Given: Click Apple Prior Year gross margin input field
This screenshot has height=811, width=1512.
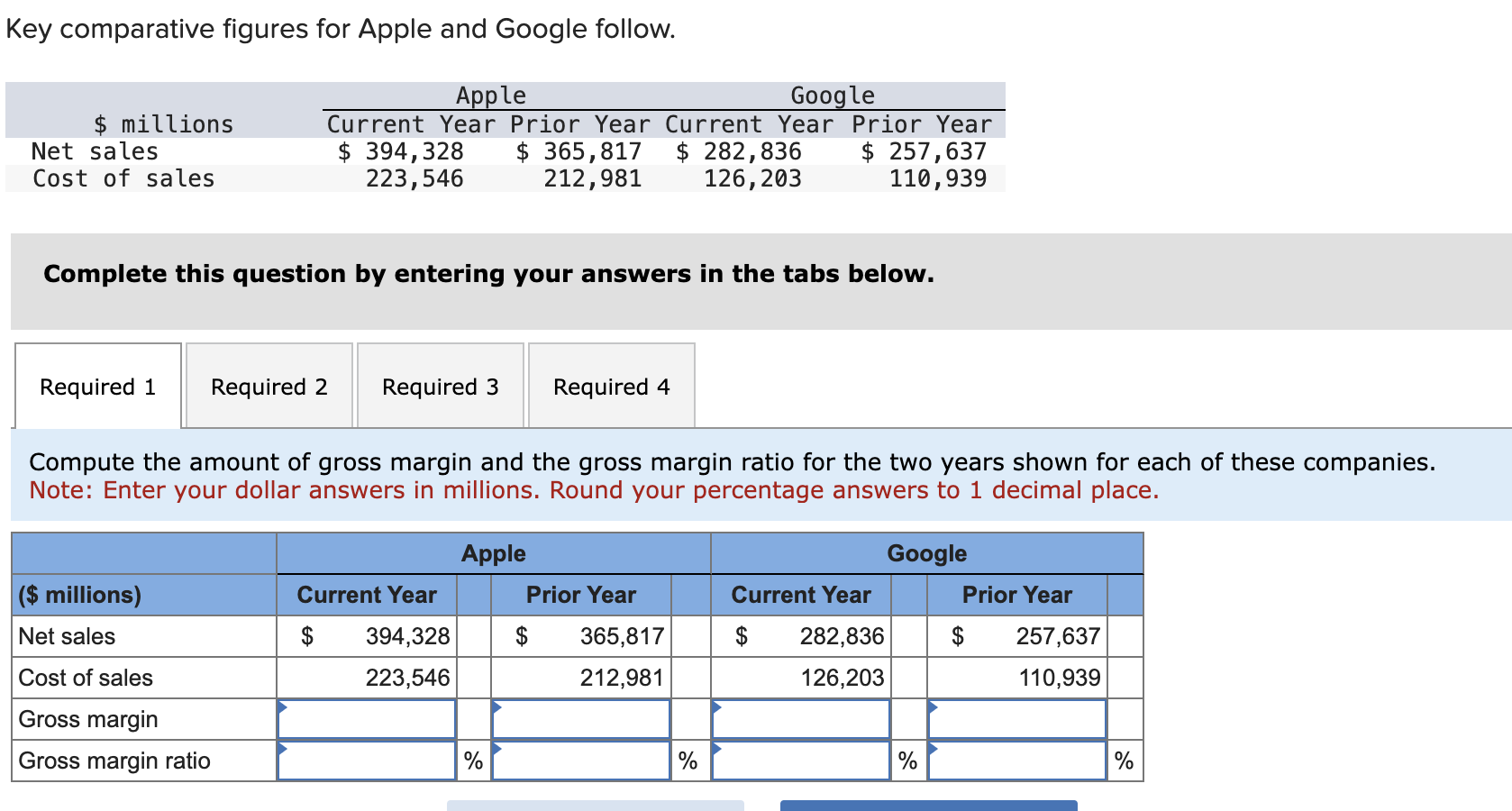Looking at the screenshot, I should [581, 718].
